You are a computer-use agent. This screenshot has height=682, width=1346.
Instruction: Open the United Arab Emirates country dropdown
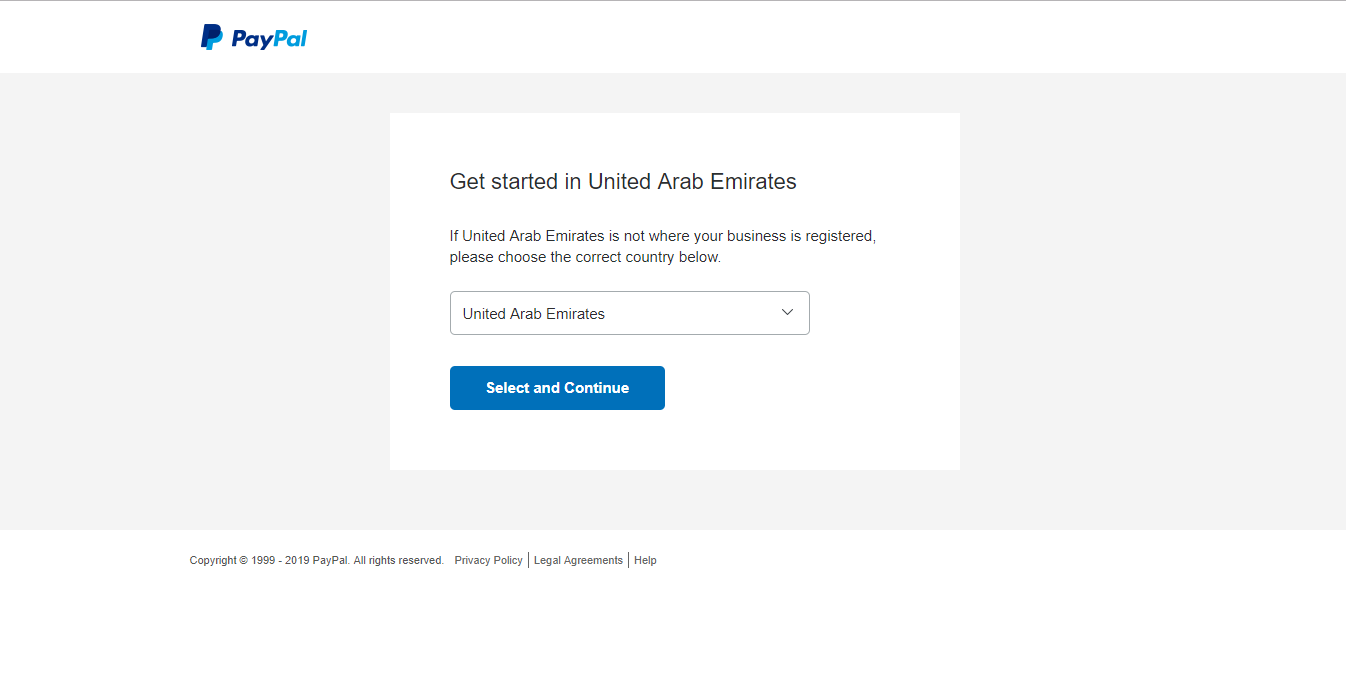point(629,313)
